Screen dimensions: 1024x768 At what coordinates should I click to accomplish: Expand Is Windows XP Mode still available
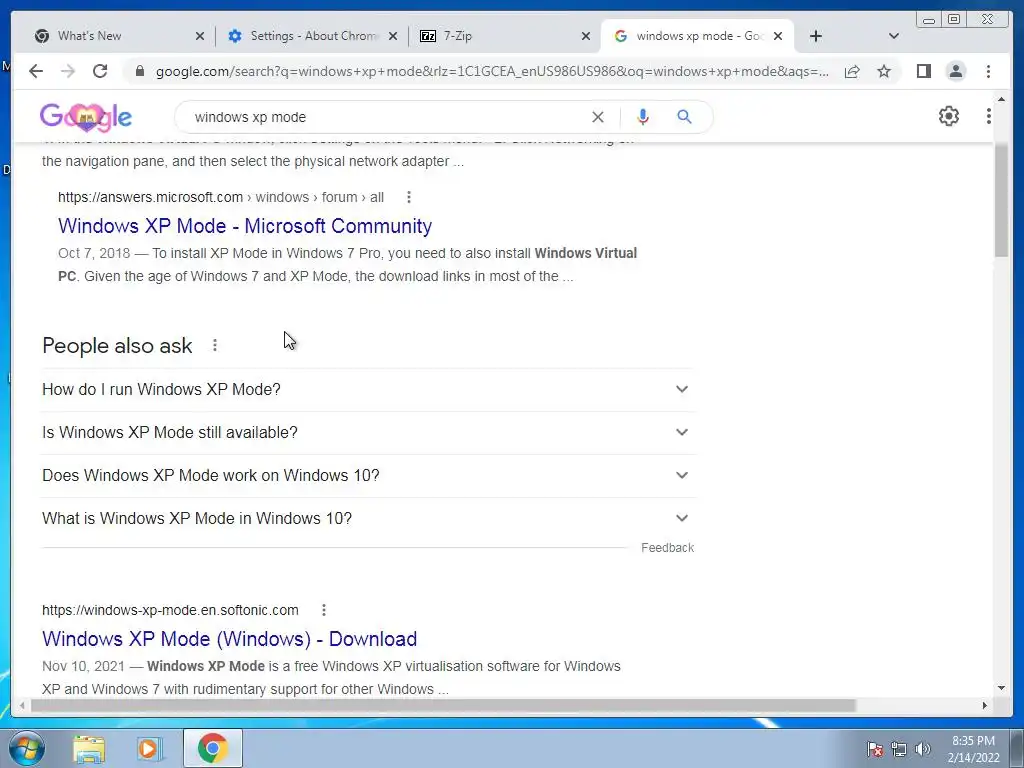click(x=368, y=432)
